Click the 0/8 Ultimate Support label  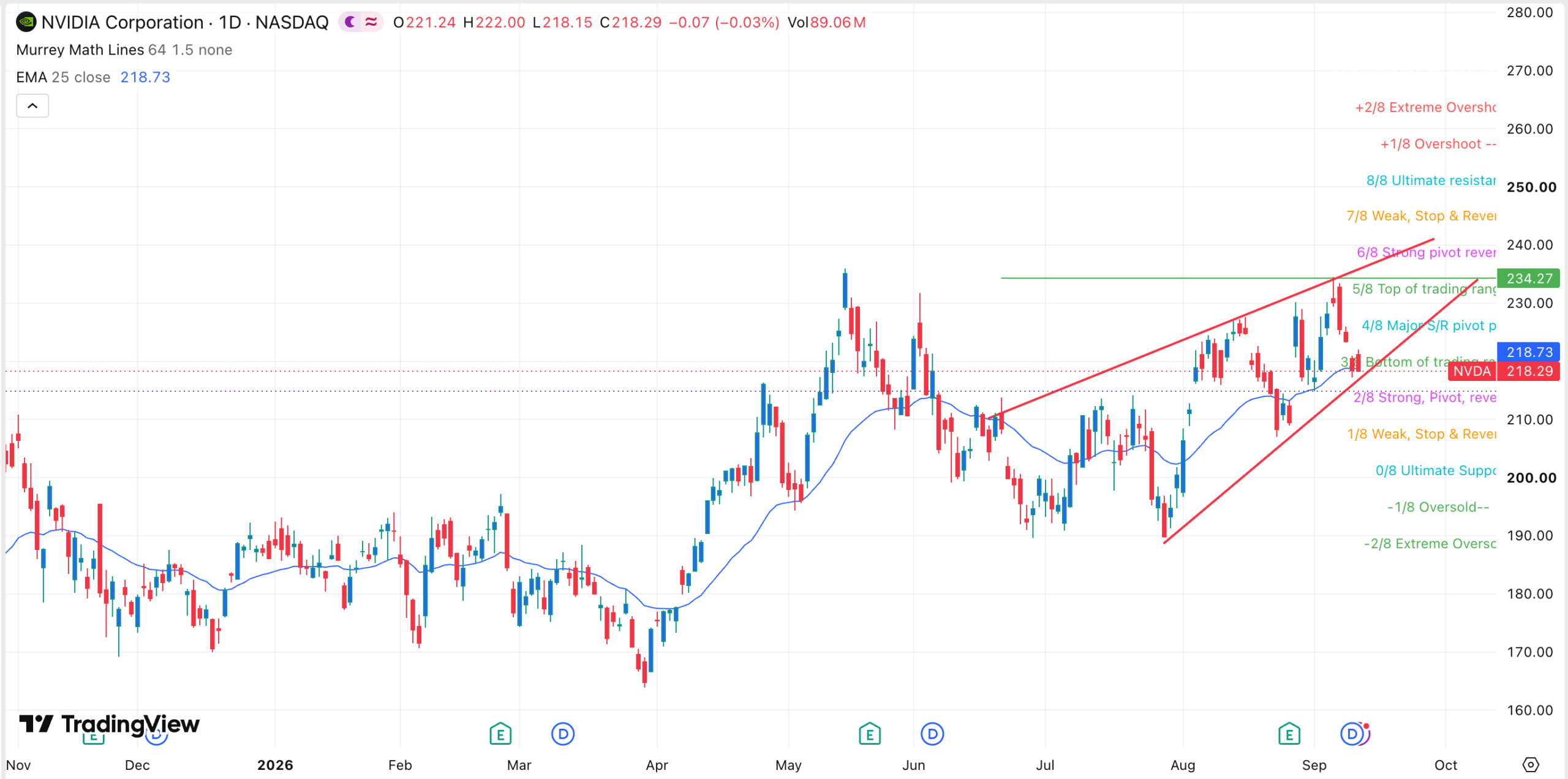coord(1436,471)
